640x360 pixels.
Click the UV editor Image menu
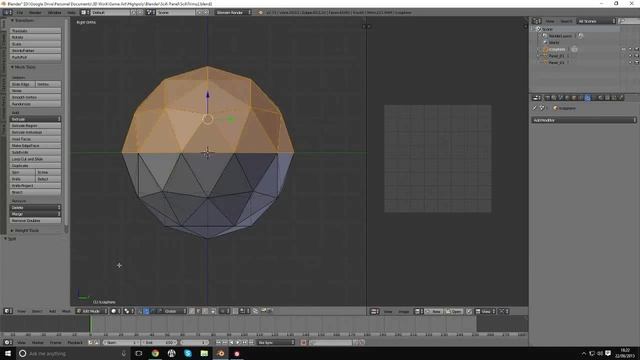[403, 311]
